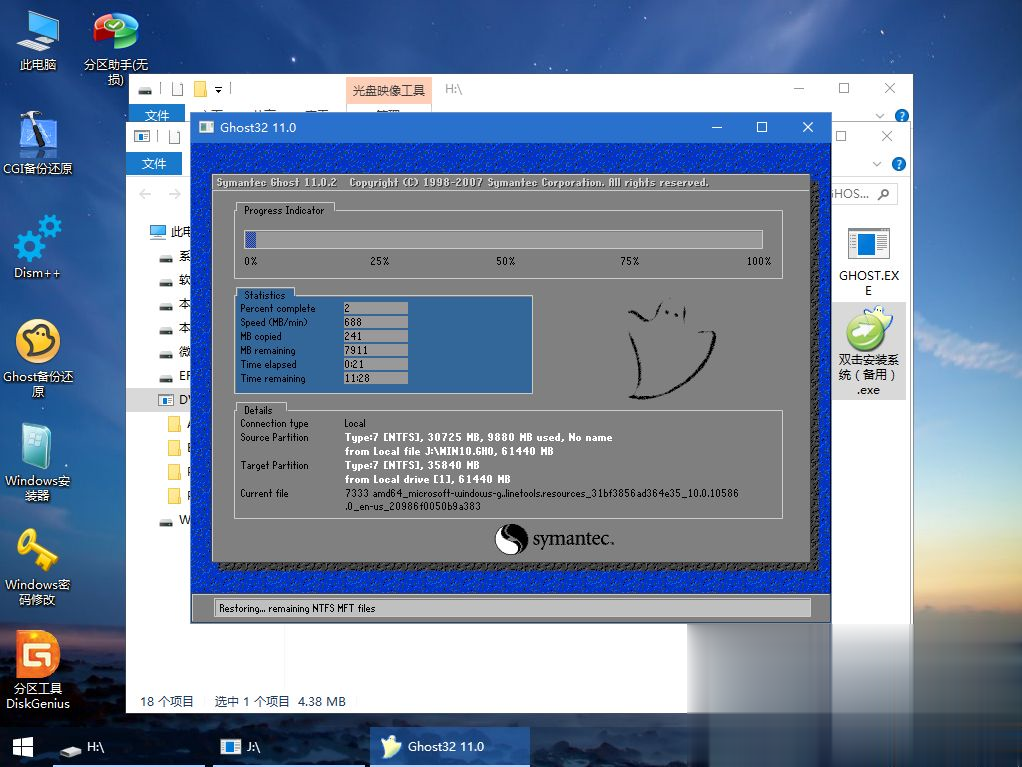Launch CGI备份还原 desktop shortcut
This screenshot has width=1022, height=767.
tap(38, 143)
